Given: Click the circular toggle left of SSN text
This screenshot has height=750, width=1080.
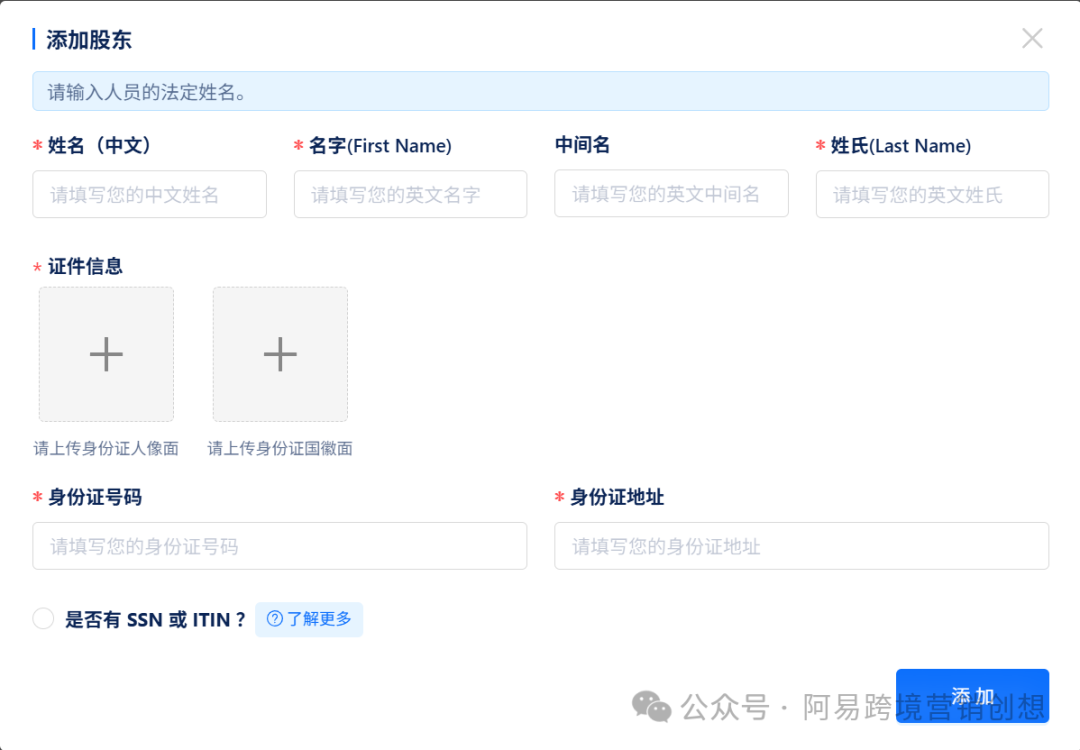Looking at the screenshot, I should (x=43, y=618).
